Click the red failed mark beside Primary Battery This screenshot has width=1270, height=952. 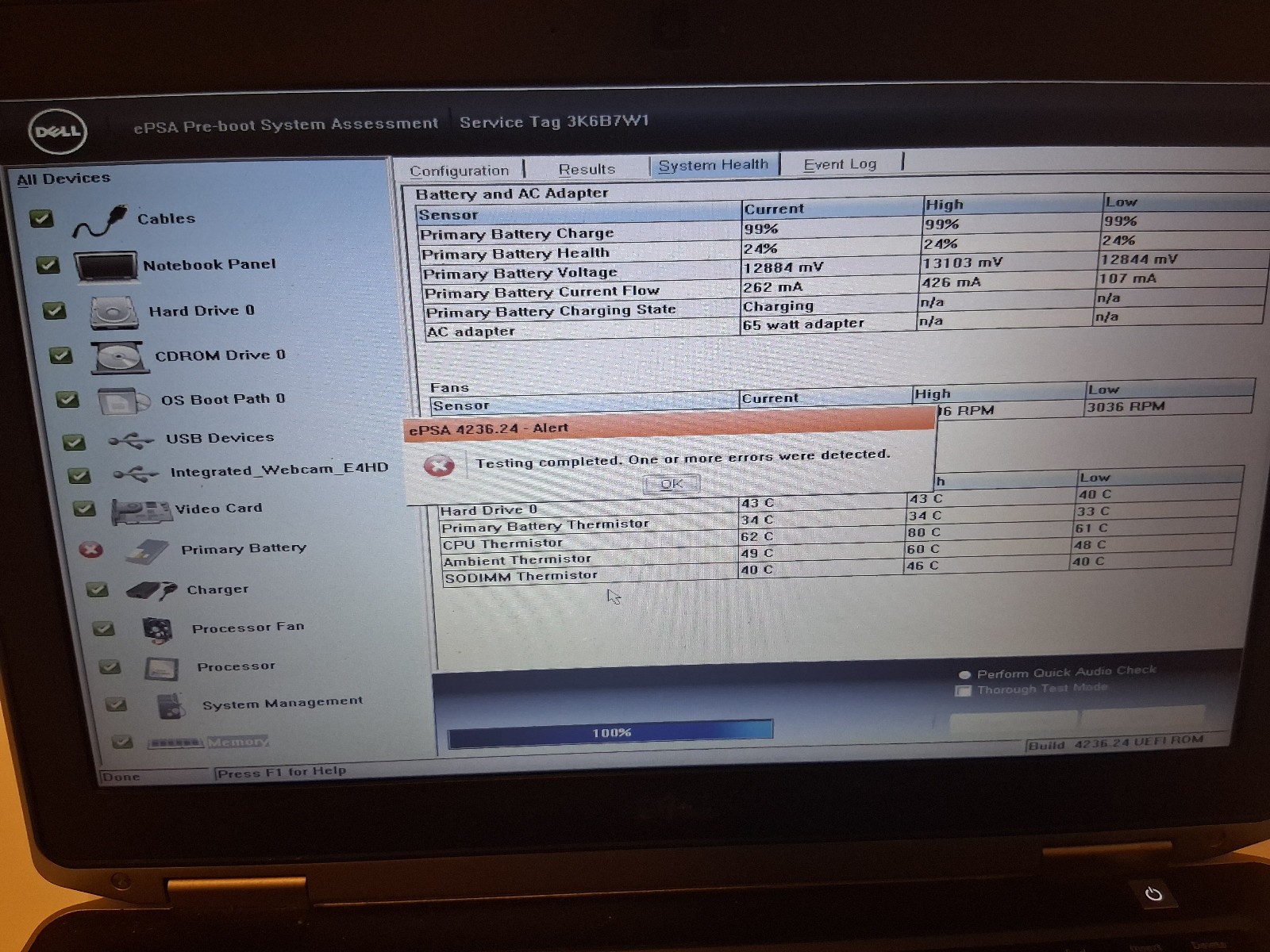tap(91, 550)
